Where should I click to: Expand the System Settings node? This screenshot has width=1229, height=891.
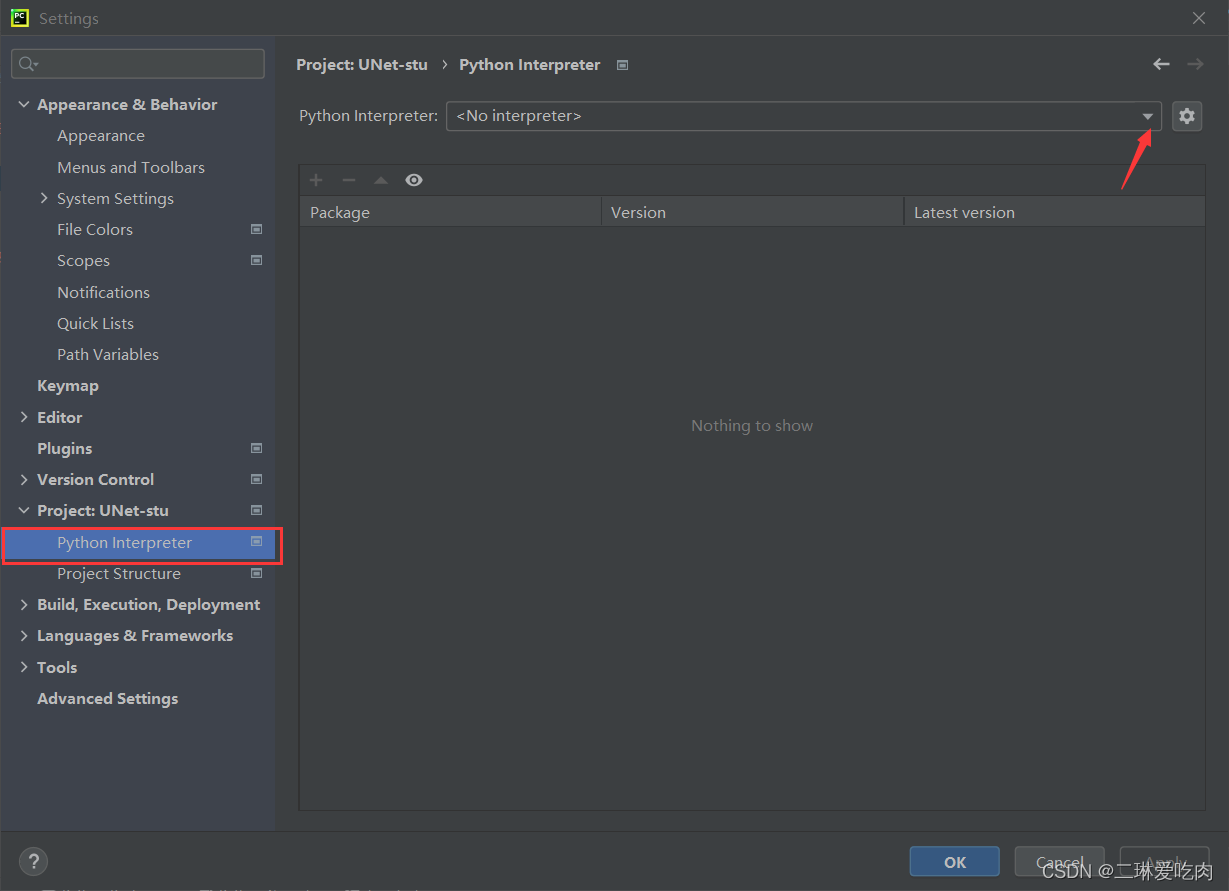[44, 198]
